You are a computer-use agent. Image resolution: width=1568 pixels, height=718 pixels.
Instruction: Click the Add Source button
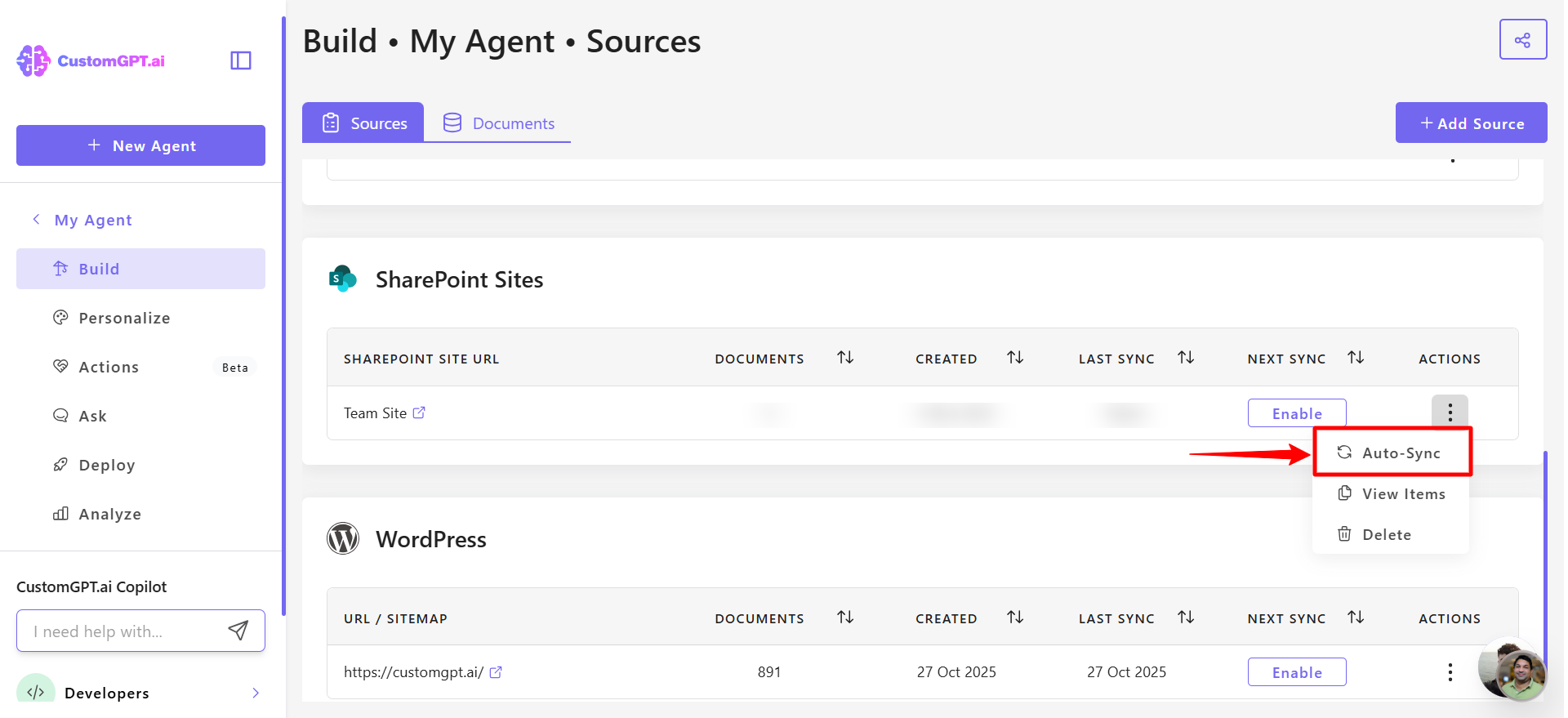coord(1471,123)
